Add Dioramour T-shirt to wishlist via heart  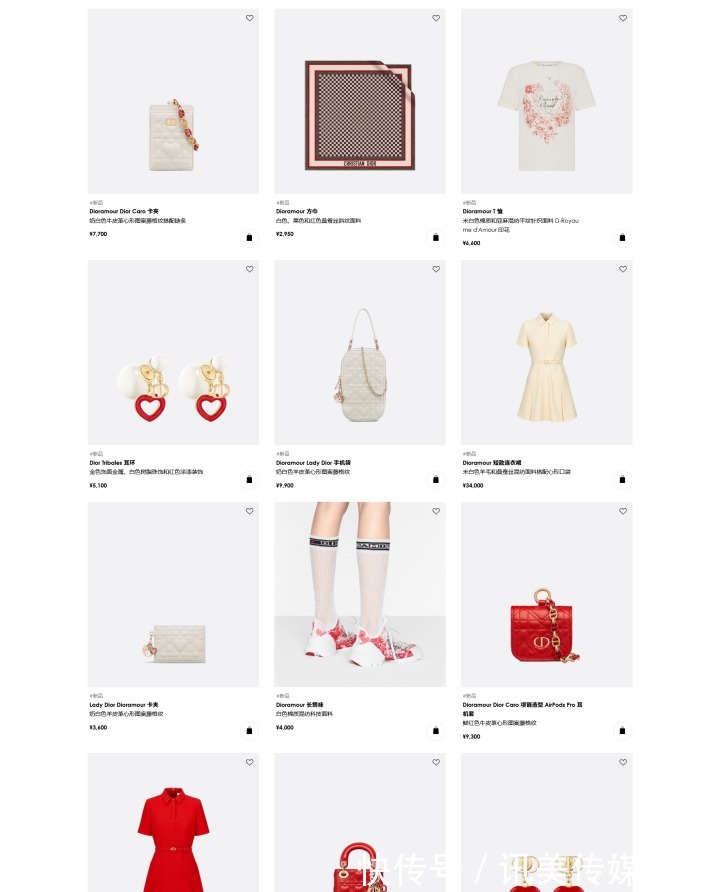623,18
